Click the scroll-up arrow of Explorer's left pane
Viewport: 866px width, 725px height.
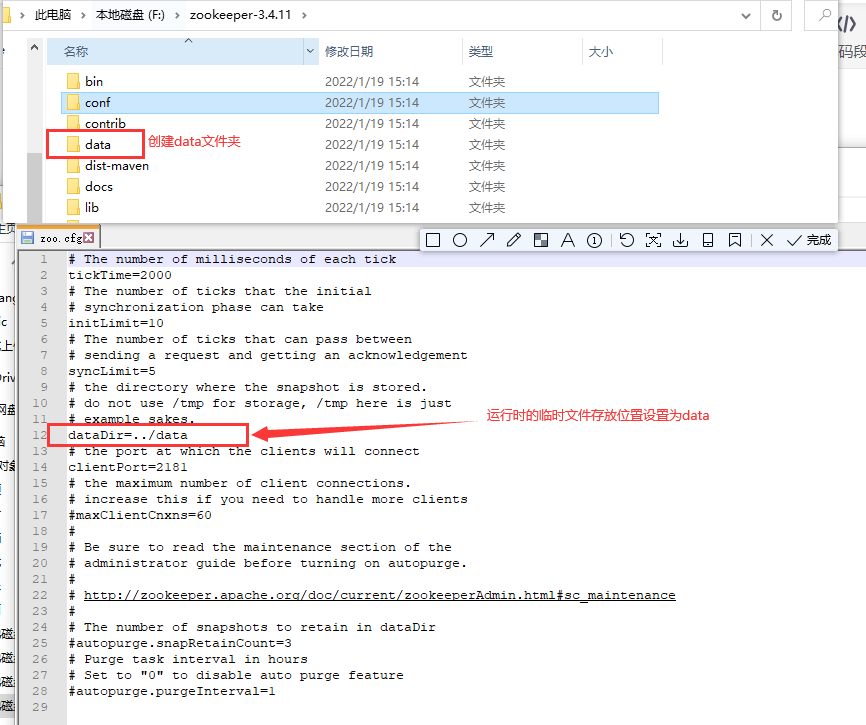(x=34, y=47)
